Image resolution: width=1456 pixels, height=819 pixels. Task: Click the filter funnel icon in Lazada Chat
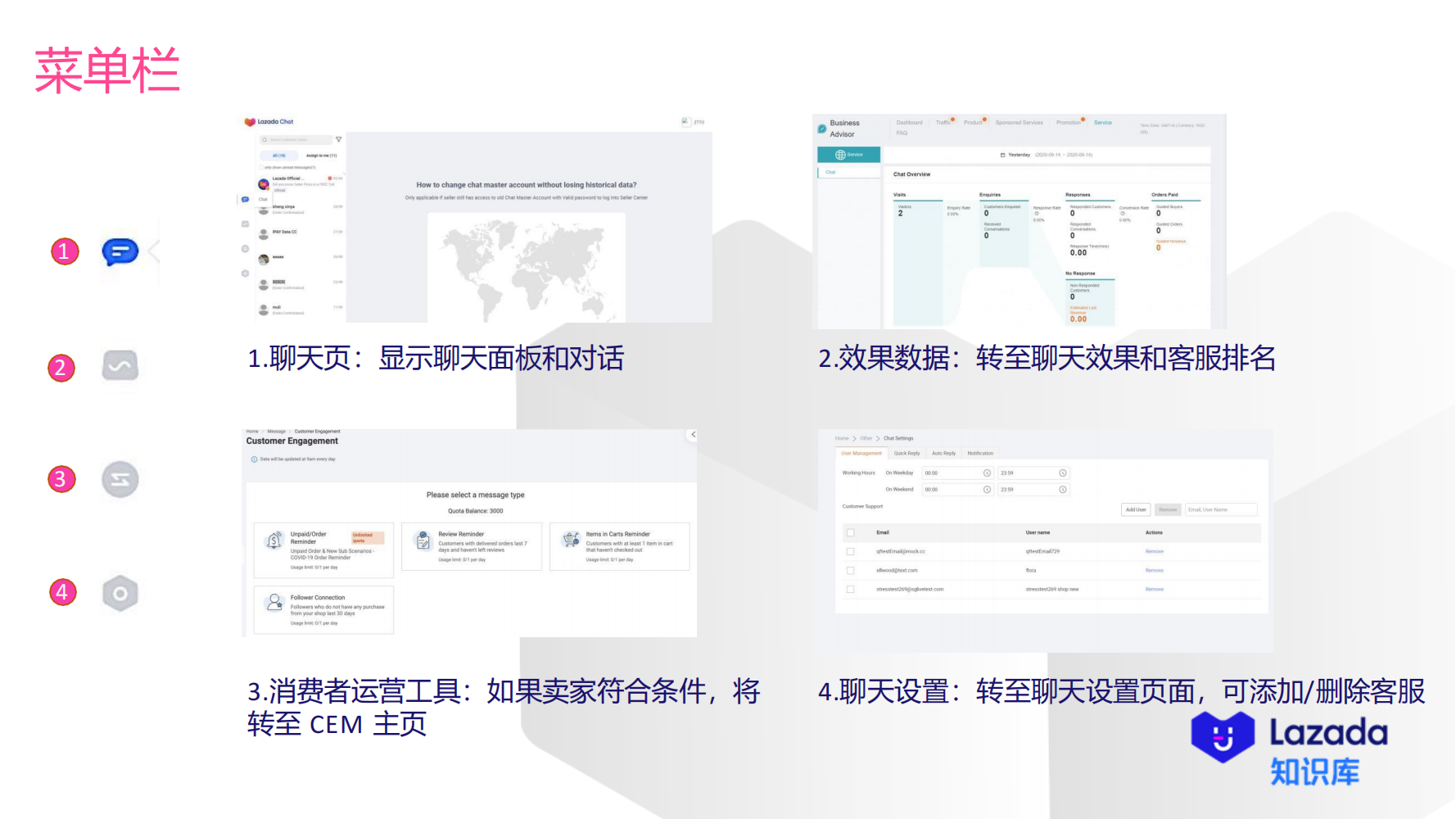tap(339, 140)
